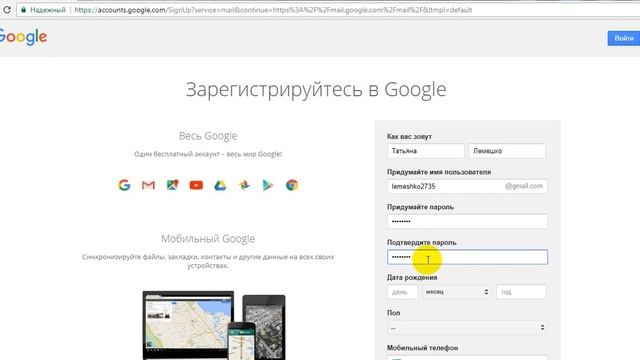This screenshot has width=640, height=360.
Task: Click the Google Search G icon
Action: 124,185
